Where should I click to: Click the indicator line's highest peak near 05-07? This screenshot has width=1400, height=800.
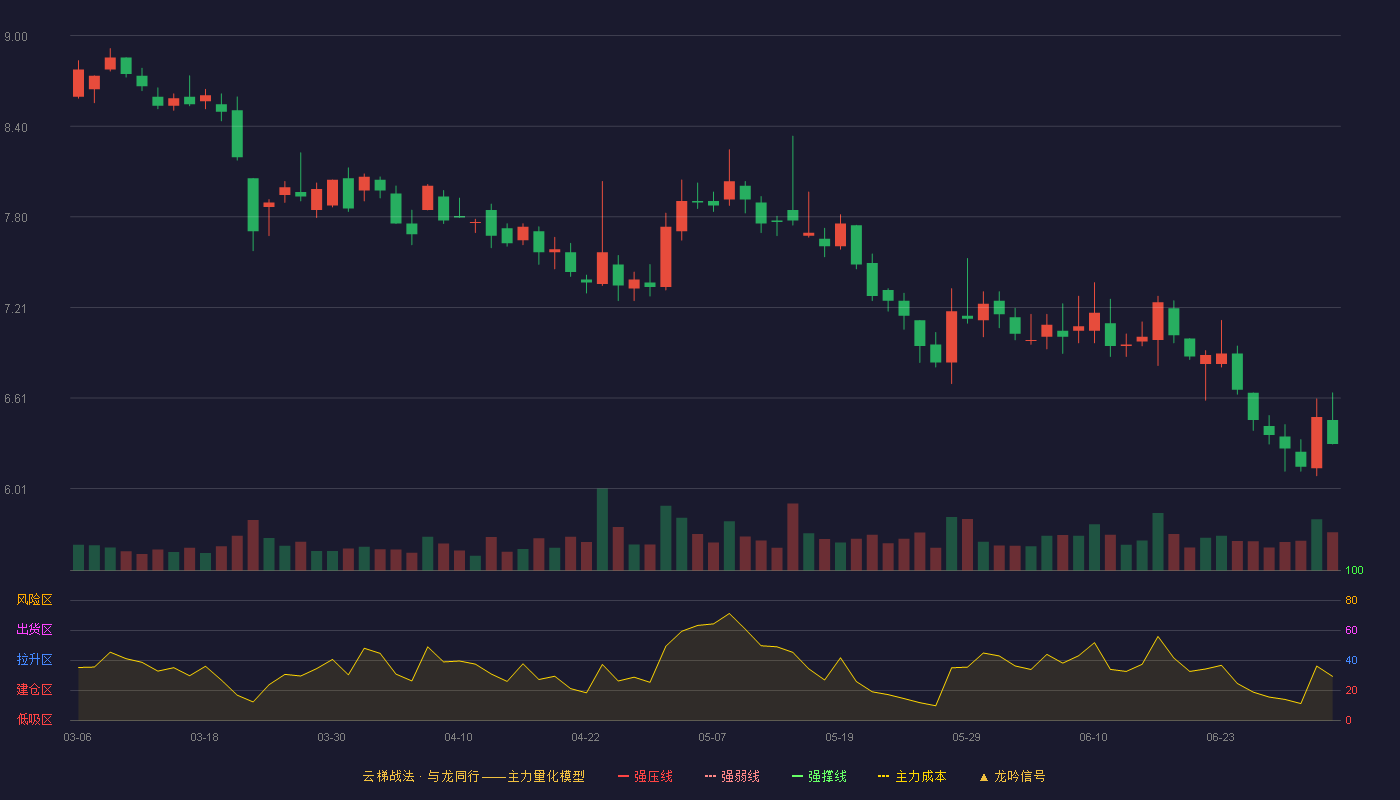click(x=729, y=614)
